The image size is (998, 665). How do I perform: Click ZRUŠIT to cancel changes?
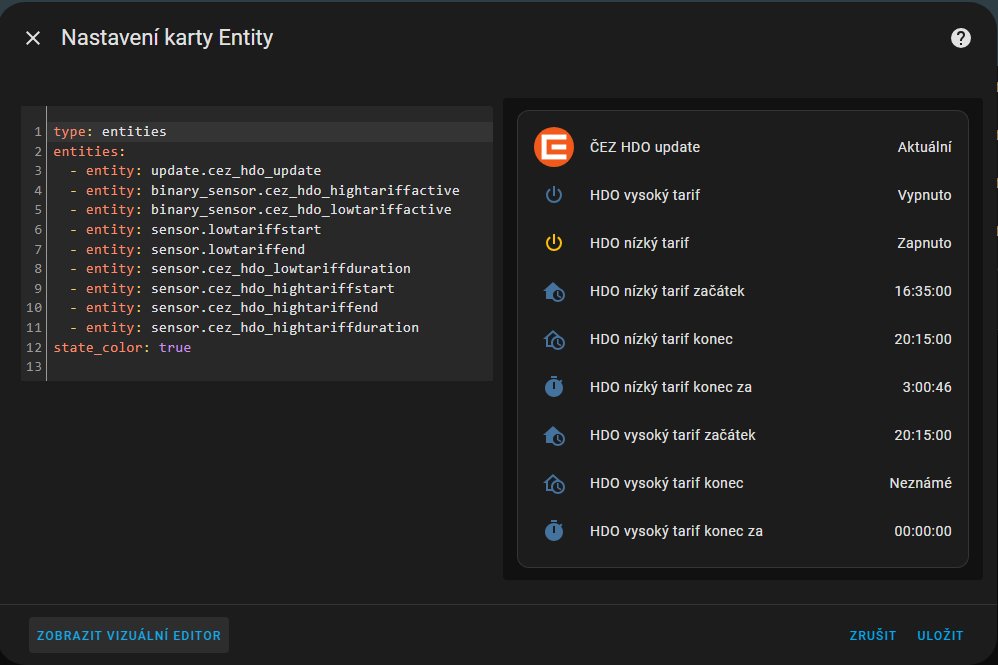tap(873, 635)
